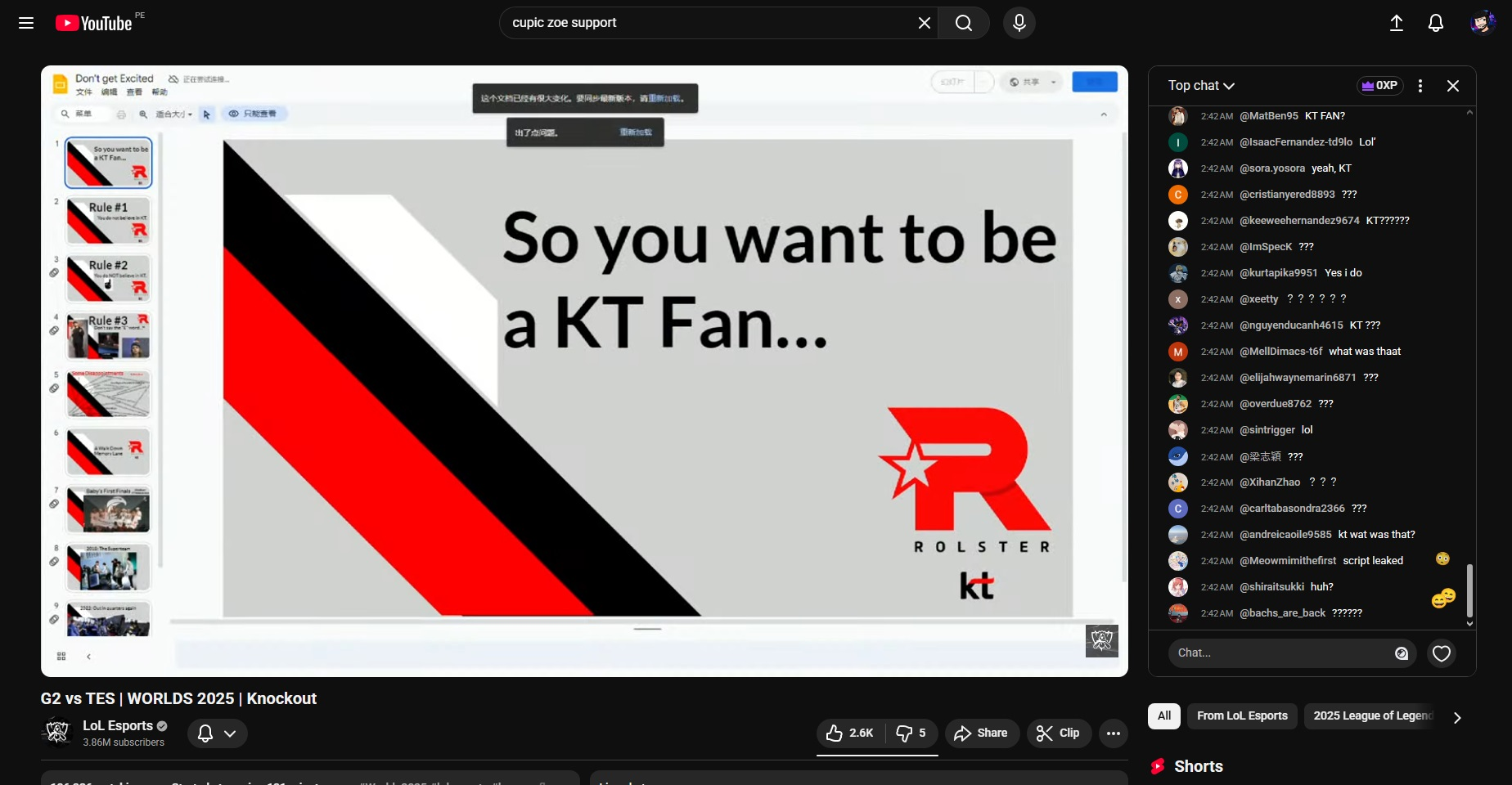Open the upload video icon
The width and height of the screenshot is (1512, 785).
click(x=1397, y=23)
